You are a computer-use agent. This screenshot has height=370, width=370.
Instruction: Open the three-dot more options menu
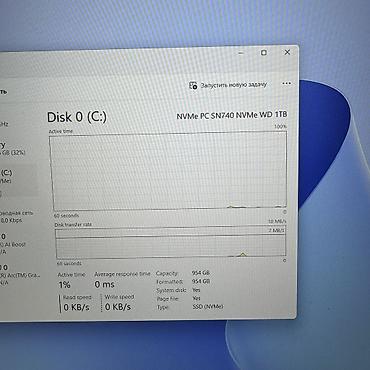(287, 84)
